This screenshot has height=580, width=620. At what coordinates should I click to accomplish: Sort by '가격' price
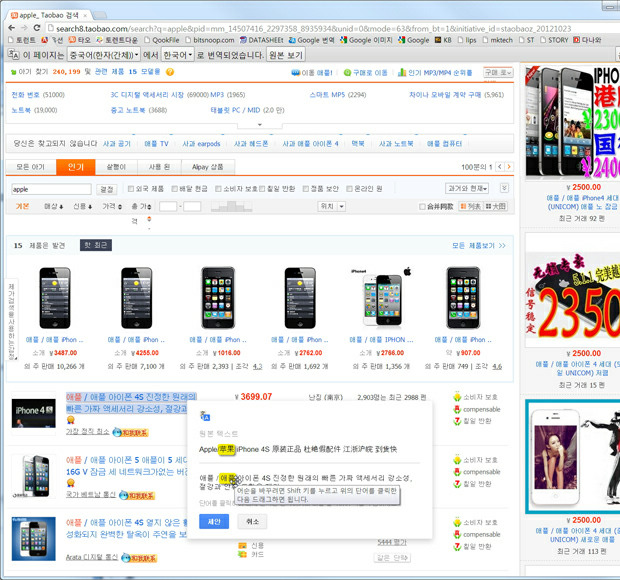pyautogui.click(x=112, y=206)
